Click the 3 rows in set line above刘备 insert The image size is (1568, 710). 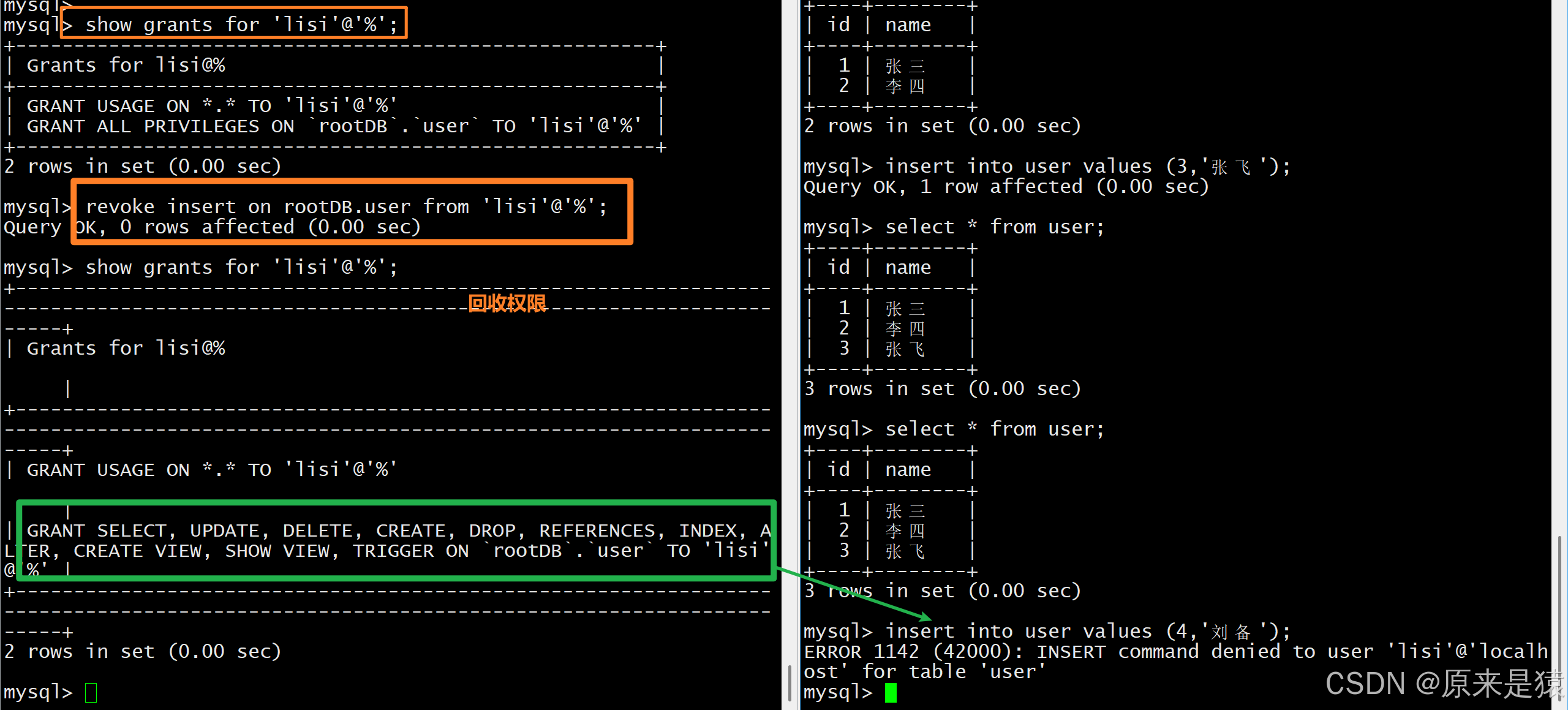942,591
